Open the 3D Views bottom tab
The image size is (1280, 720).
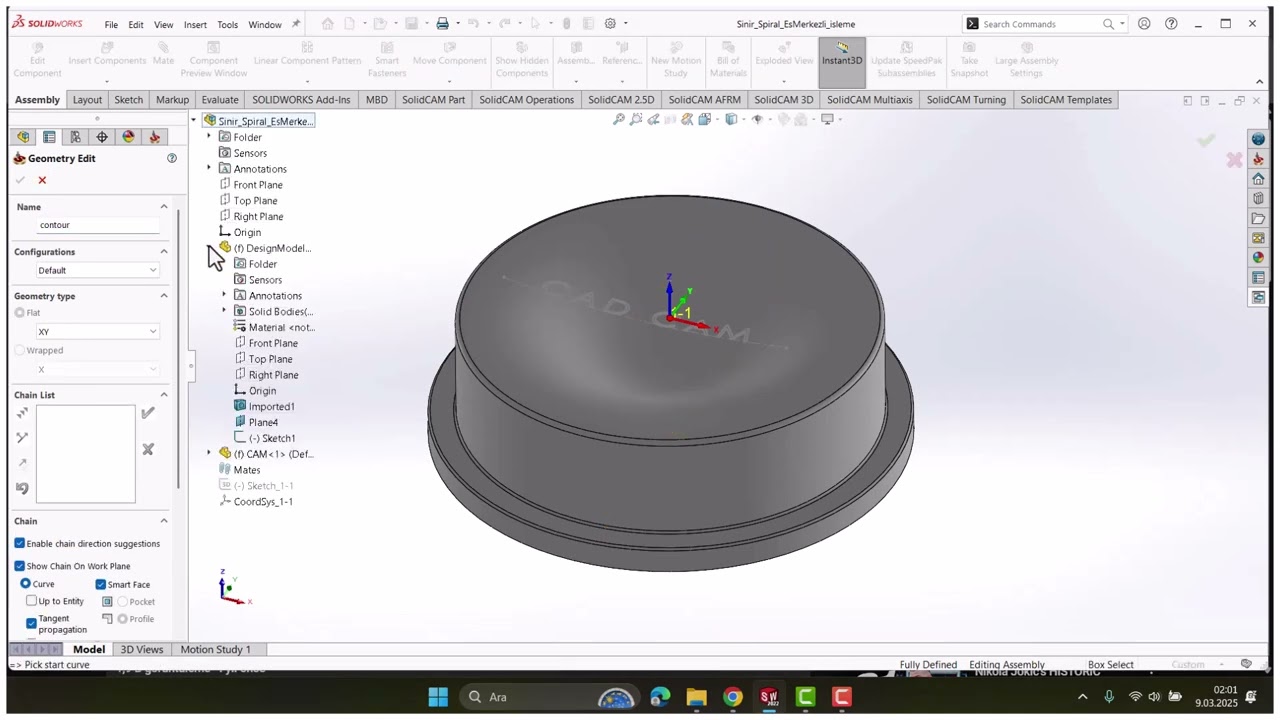(x=142, y=649)
